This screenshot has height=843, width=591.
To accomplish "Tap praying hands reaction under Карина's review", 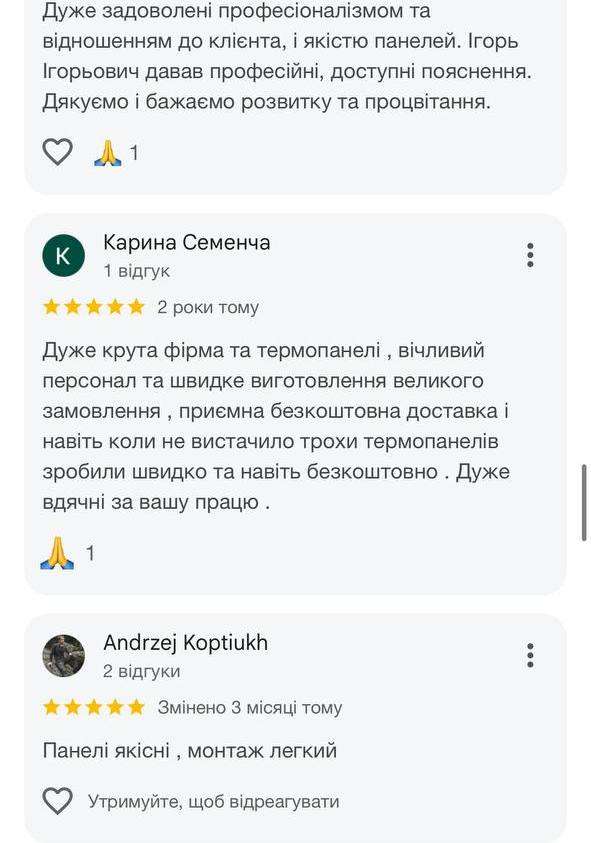I will (58, 553).
